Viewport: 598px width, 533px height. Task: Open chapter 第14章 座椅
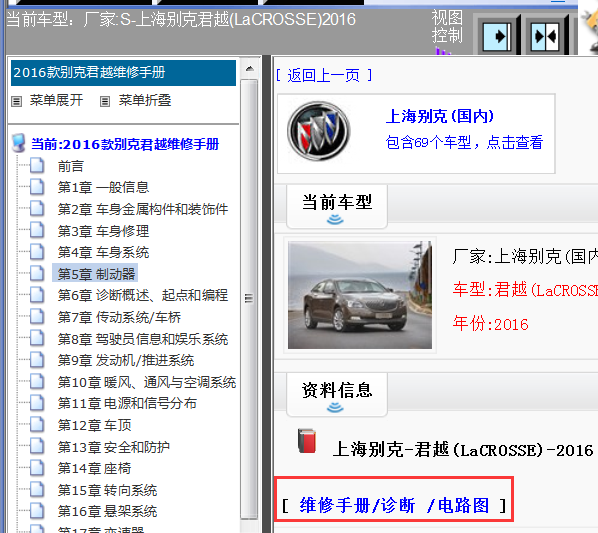95,468
